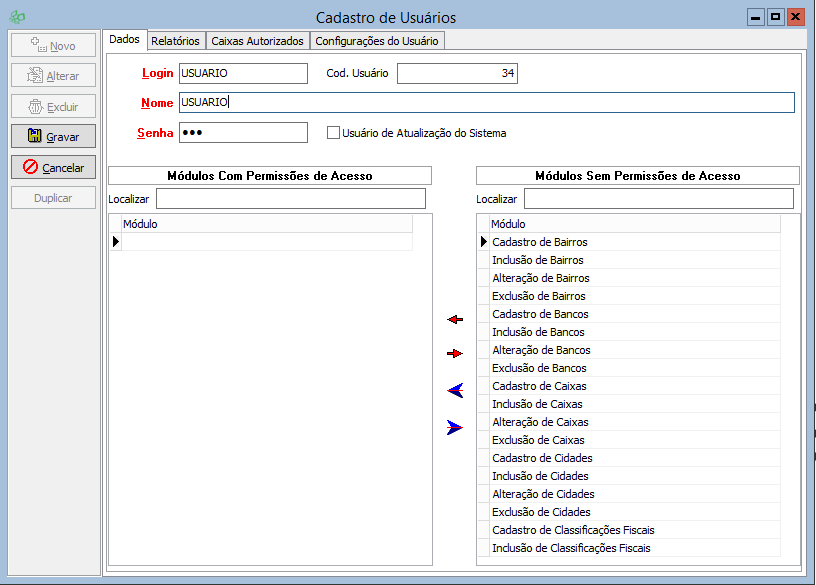Viewport: 816px width, 585px height.
Task: Click the application icon in the title bar
Action: tap(15, 17)
